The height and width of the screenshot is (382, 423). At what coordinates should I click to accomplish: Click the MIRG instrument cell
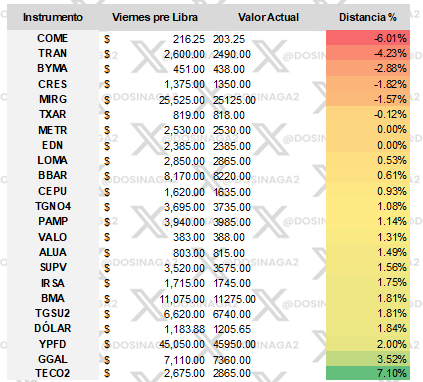53,99
